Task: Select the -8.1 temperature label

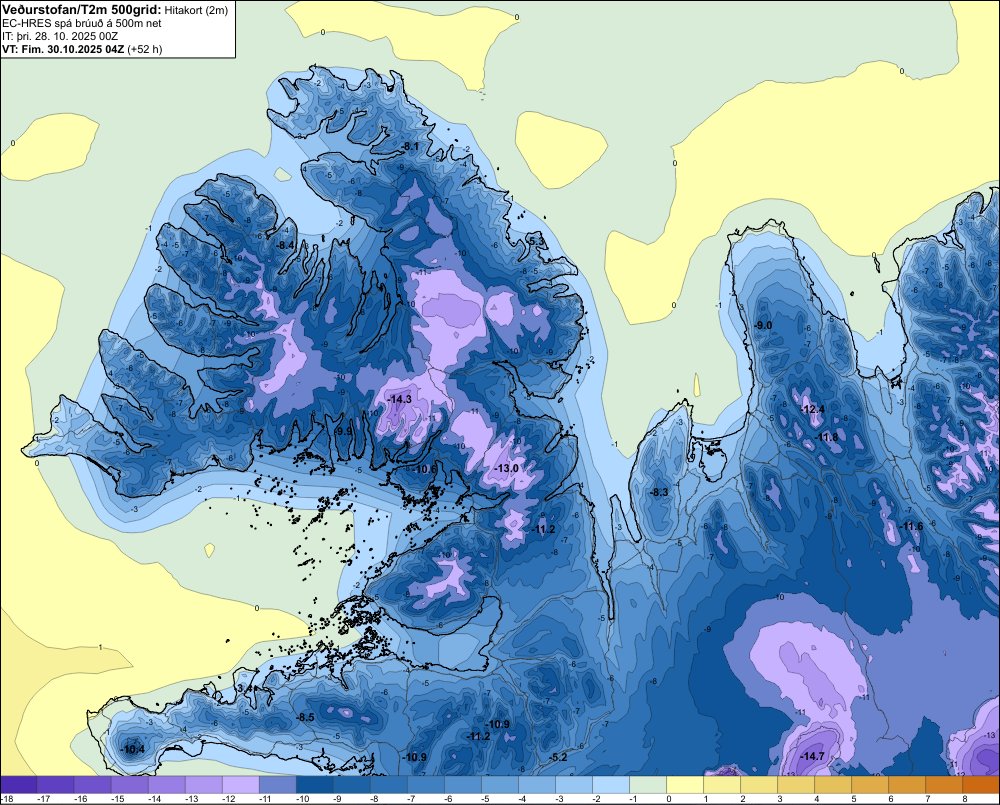Action: [411, 147]
